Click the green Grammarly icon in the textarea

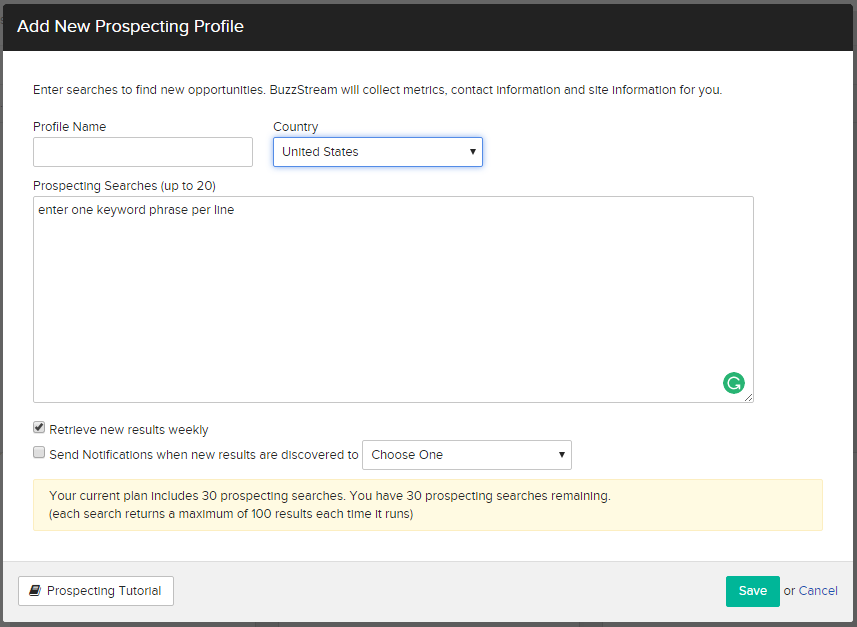(x=734, y=383)
